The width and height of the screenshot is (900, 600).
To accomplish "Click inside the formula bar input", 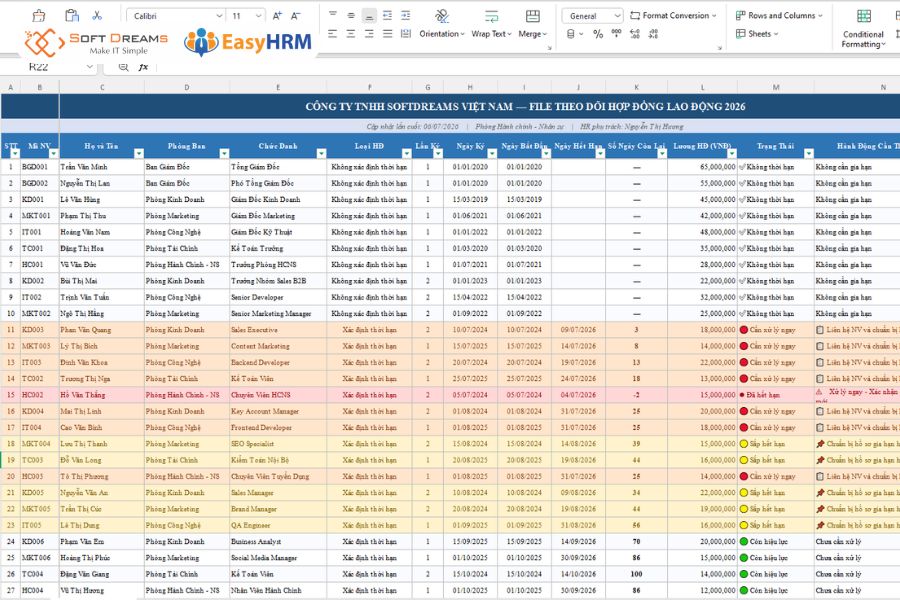I will pyautogui.click(x=525, y=67).
